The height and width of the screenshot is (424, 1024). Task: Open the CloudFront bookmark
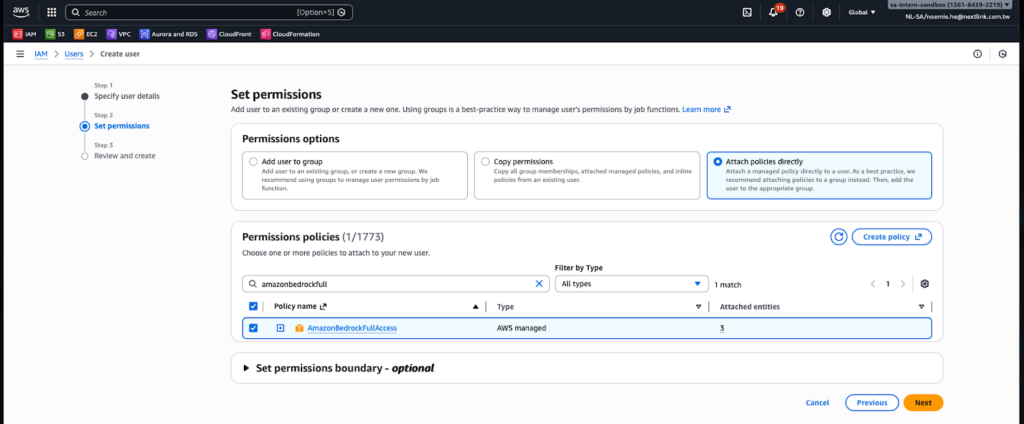[229, 34]
